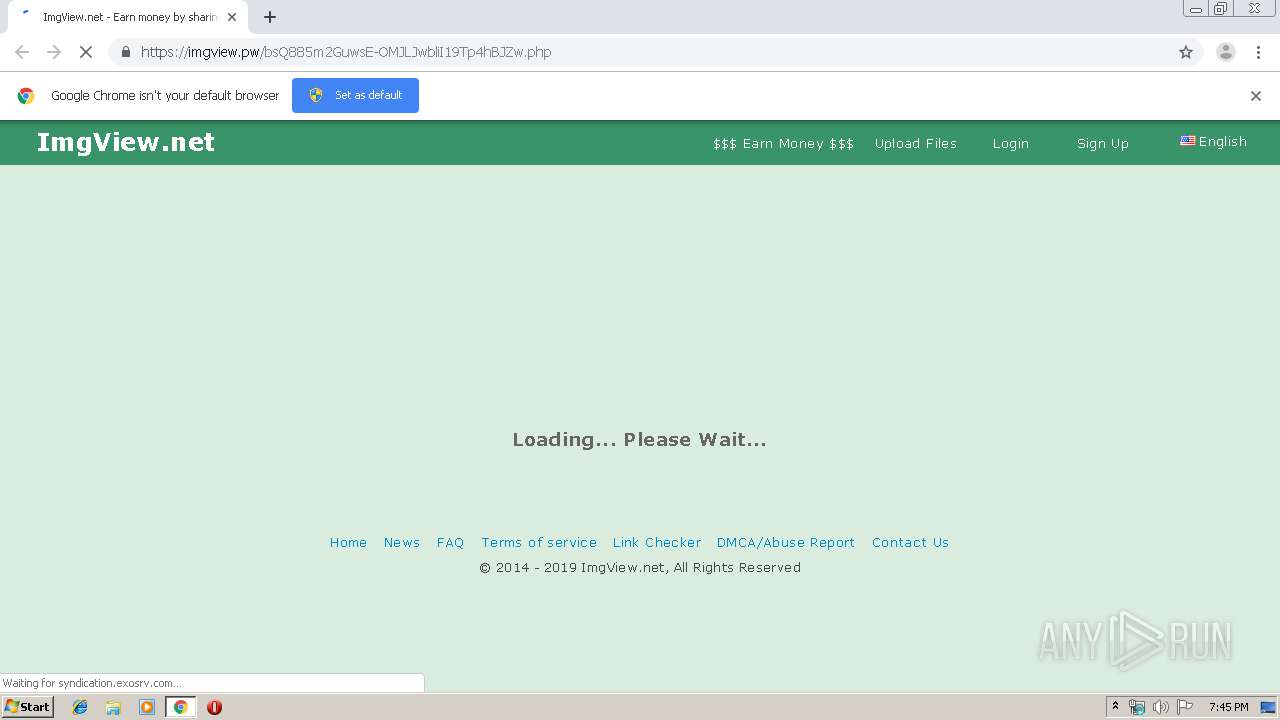This screenshot has width=1280, height=720.
Task: Click the browser back arrow
Action: click(x=22, y=52)
